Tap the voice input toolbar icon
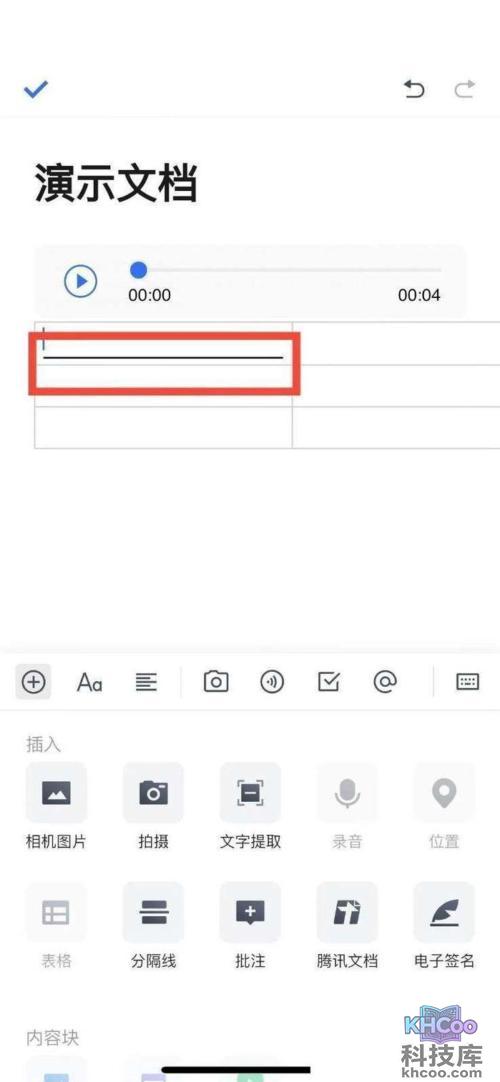 click(272, 682)
